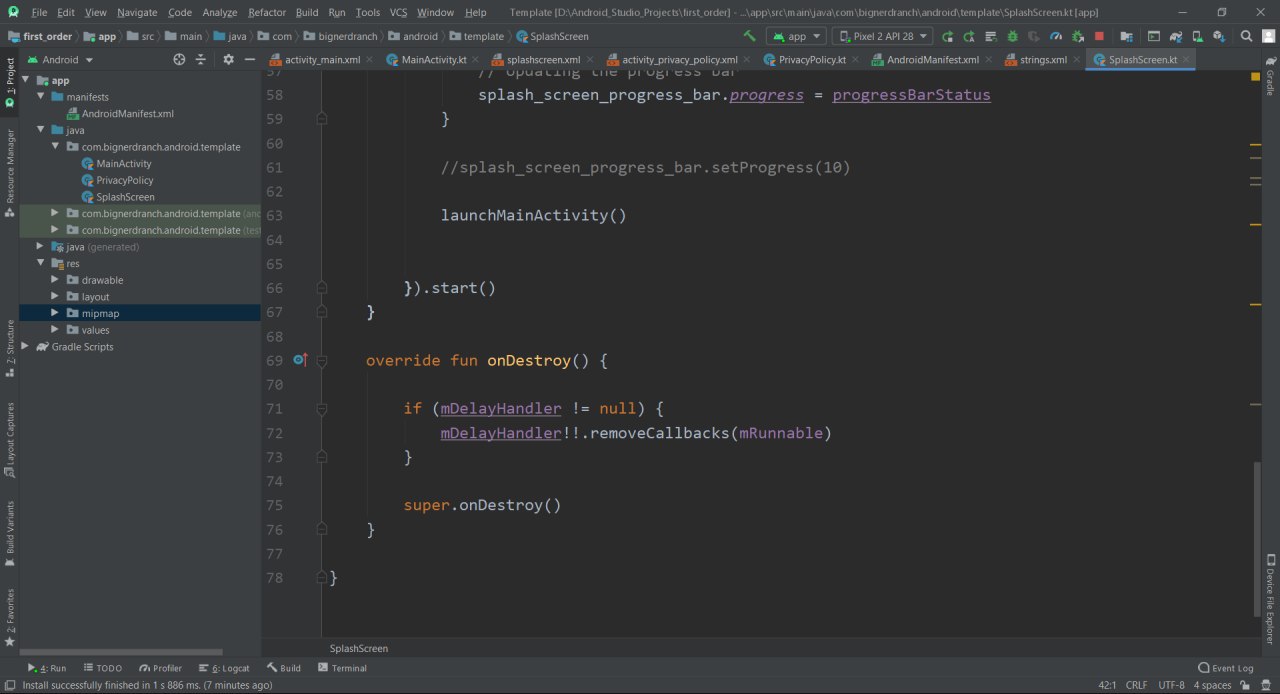The height and width of the screenshot is (694, 1280).
Task: Expand the mipmap resource folder
Action: 55,313
